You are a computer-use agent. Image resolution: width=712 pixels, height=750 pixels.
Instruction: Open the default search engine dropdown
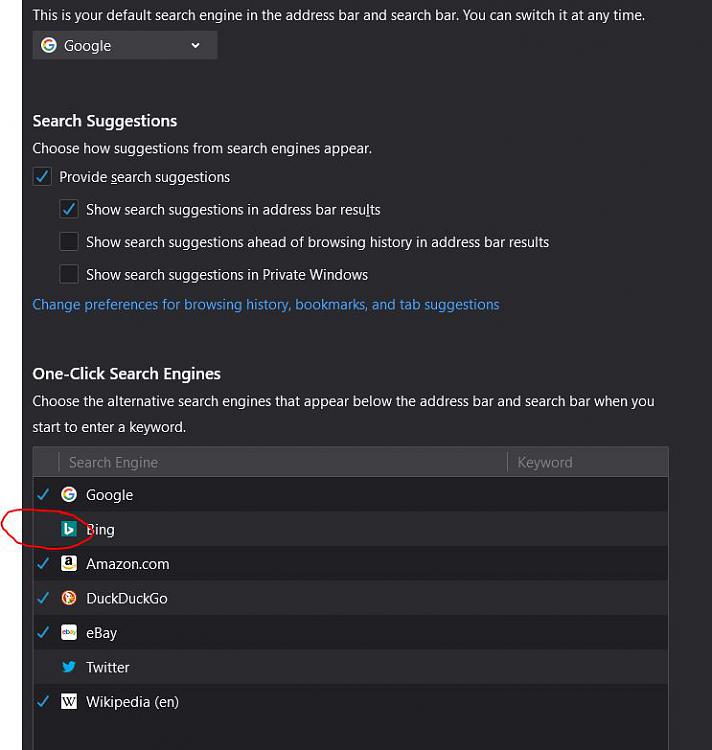[x=125, y=45]
